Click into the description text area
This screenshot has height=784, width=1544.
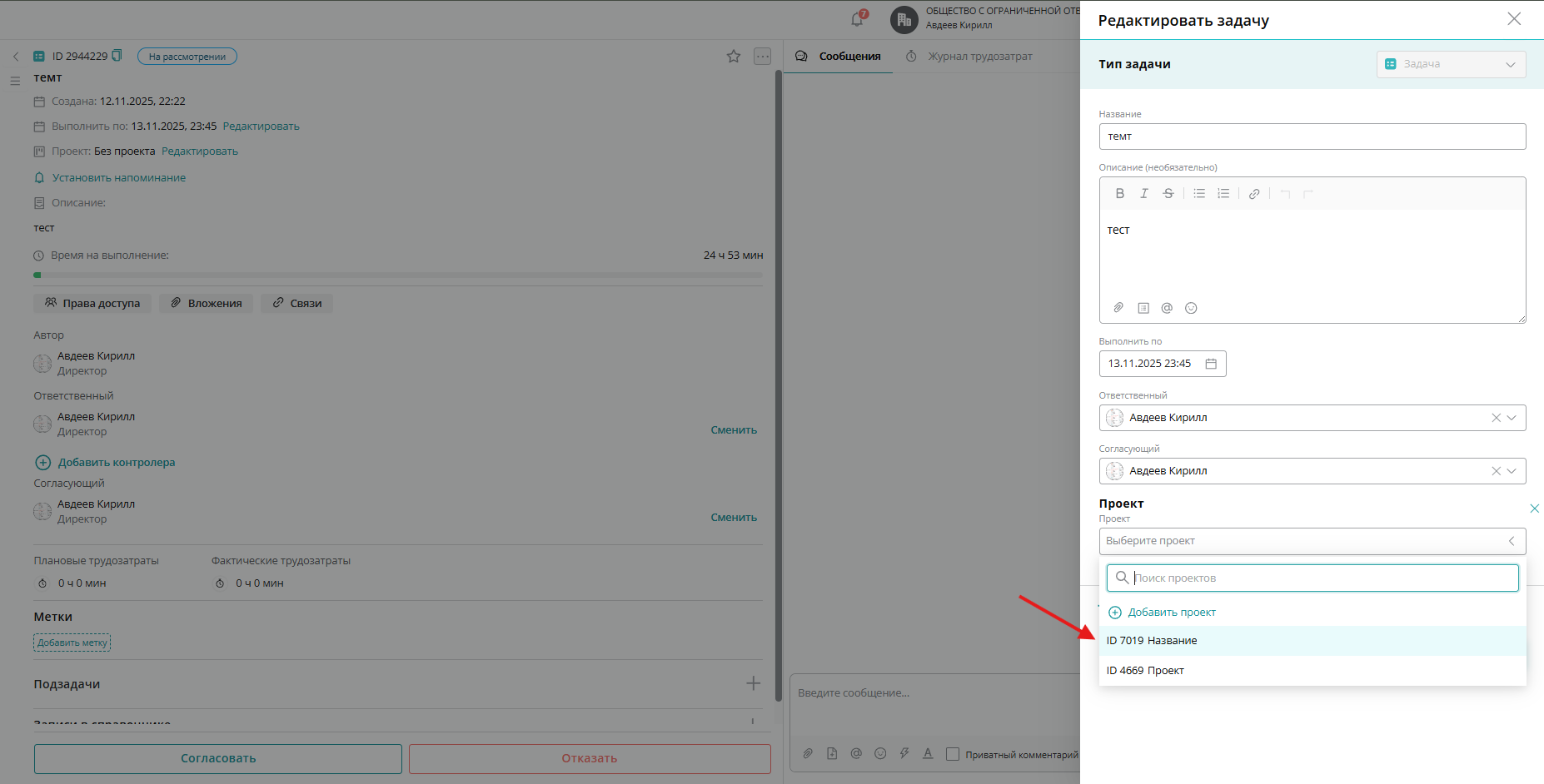coord(1312,254)
